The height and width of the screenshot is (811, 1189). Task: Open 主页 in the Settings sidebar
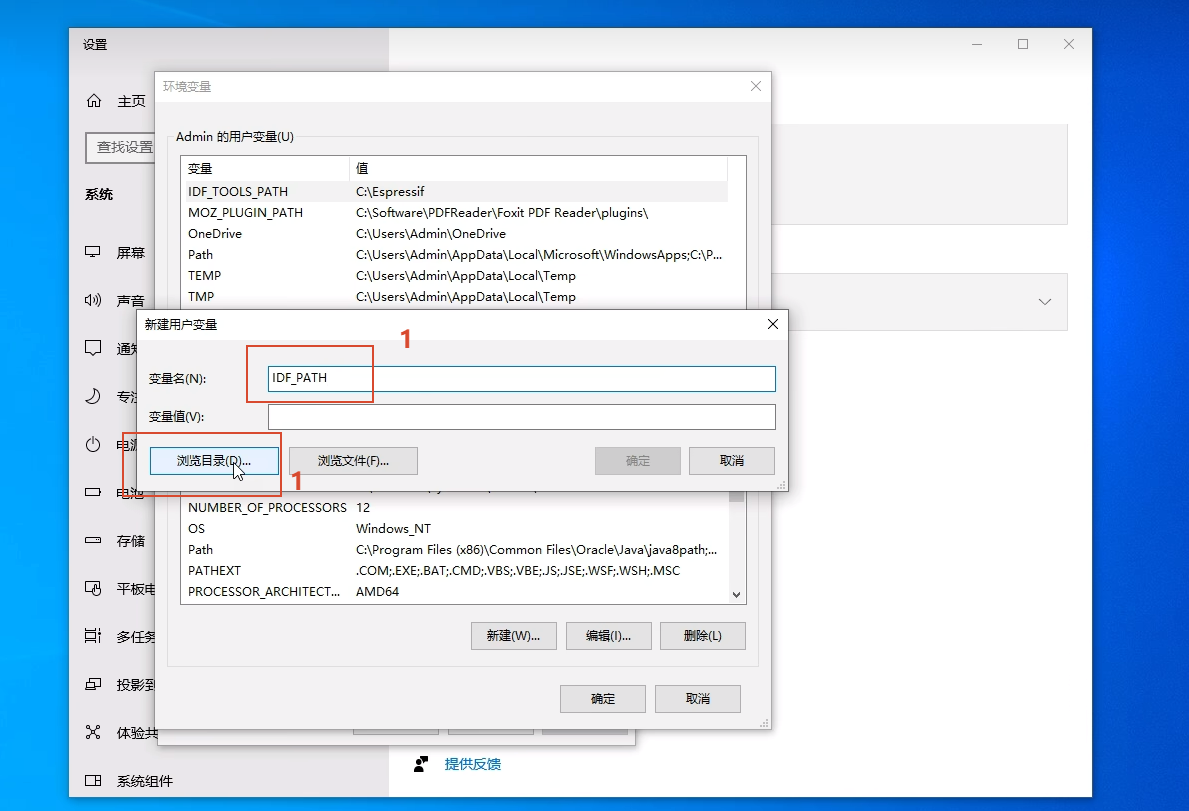131,101
